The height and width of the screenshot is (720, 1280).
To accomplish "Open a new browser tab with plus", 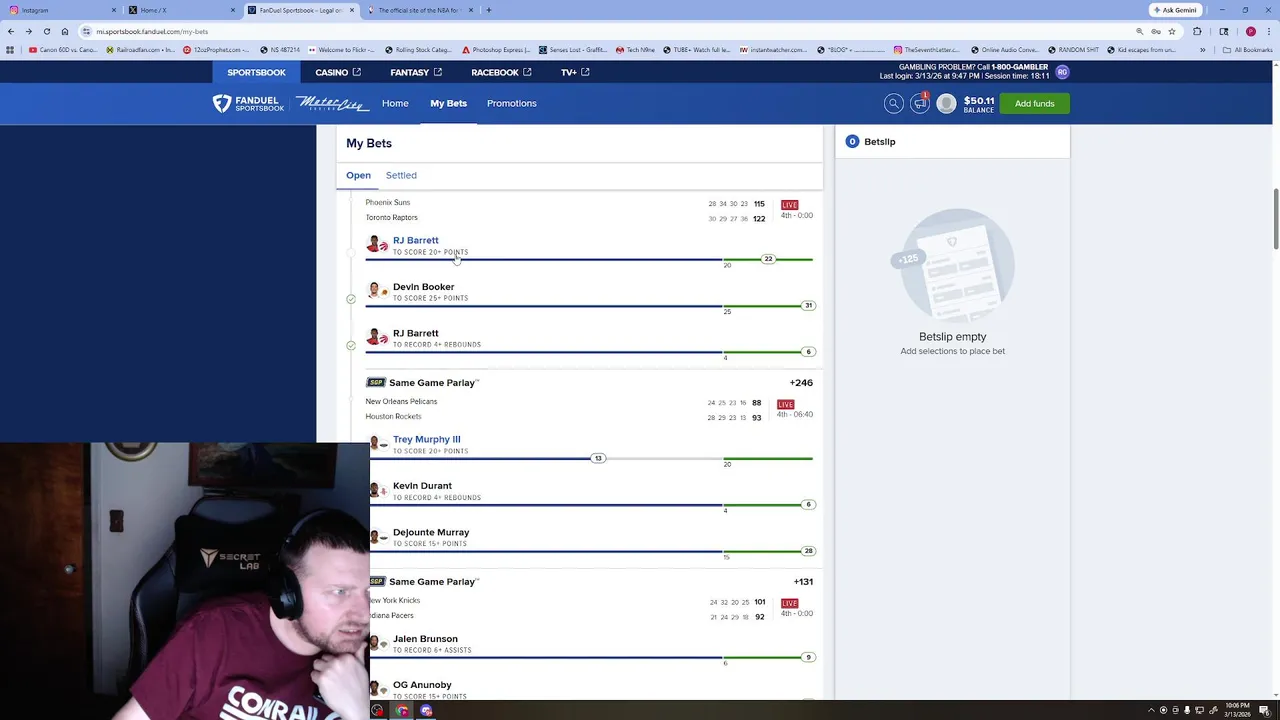I will [488, 10].
